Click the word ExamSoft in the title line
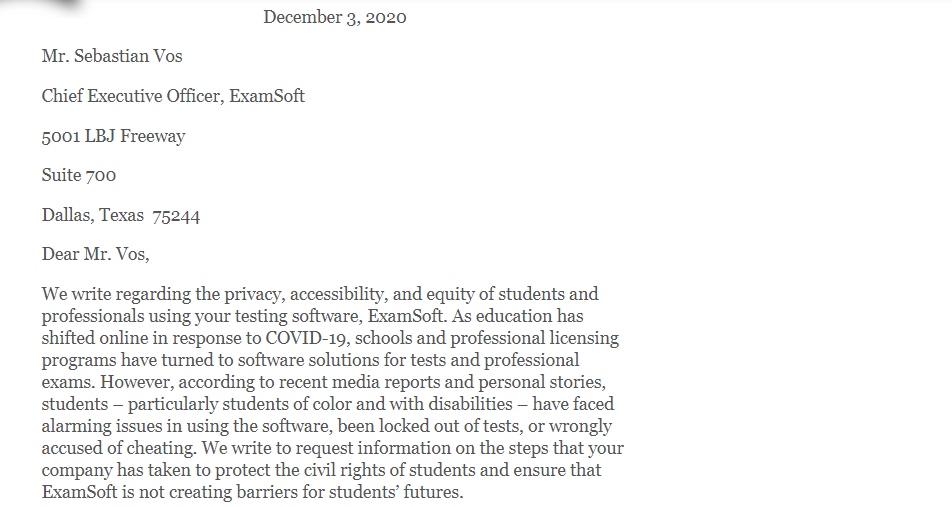 pyautogui.click(x=267, y=96)
